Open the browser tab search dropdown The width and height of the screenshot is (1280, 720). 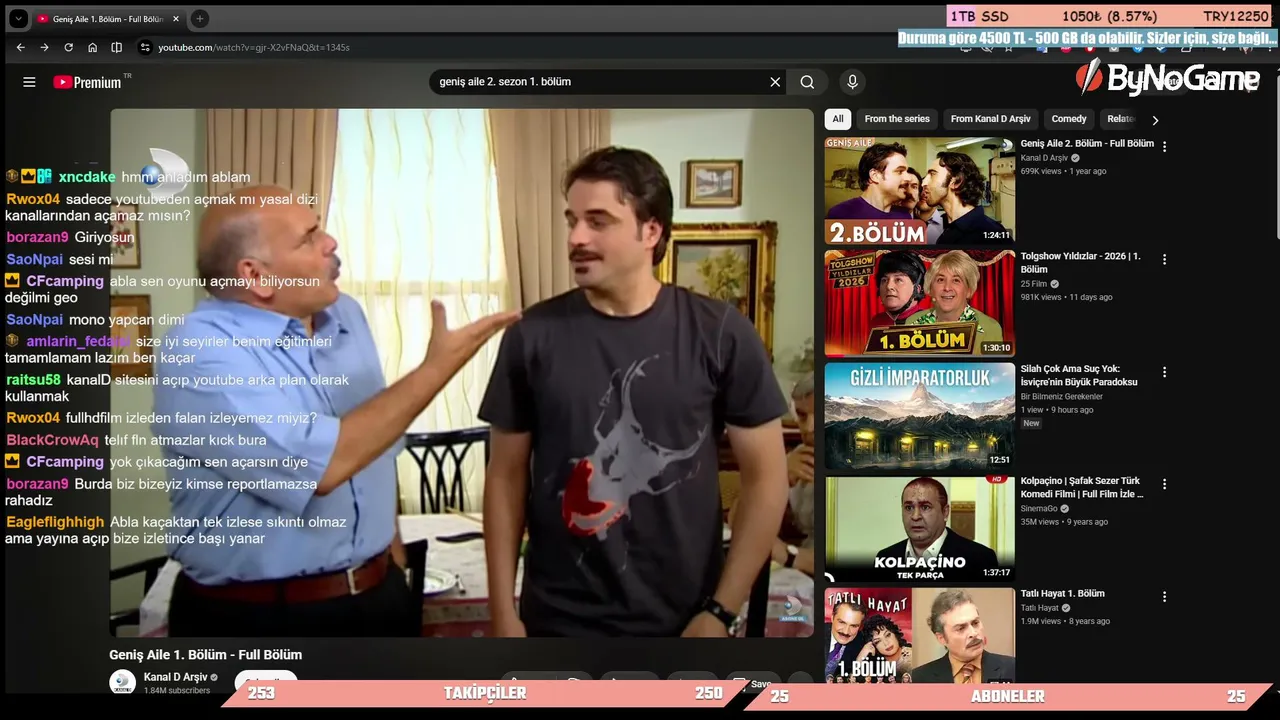pos(18,18)
